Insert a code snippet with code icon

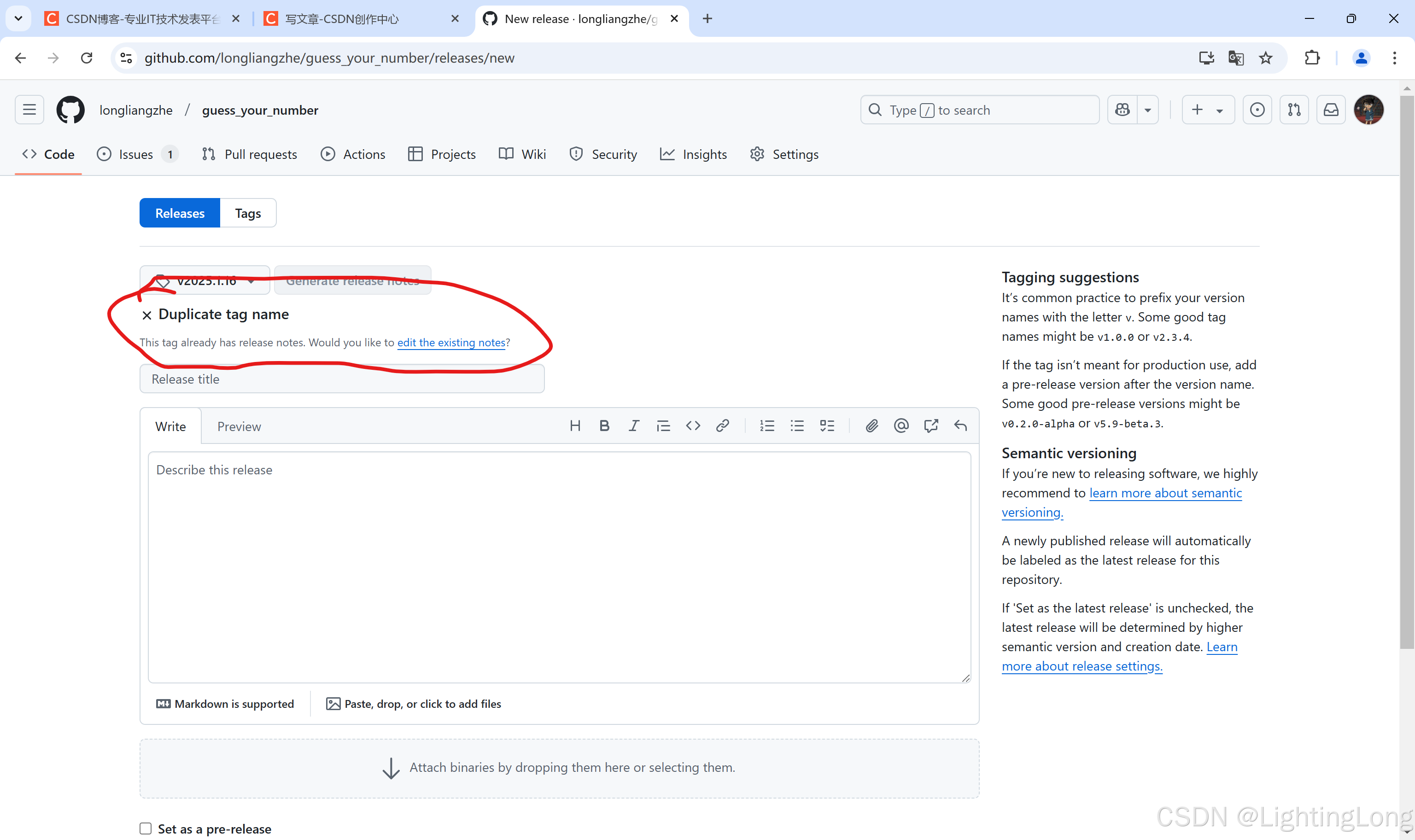[x=693, y=426]
